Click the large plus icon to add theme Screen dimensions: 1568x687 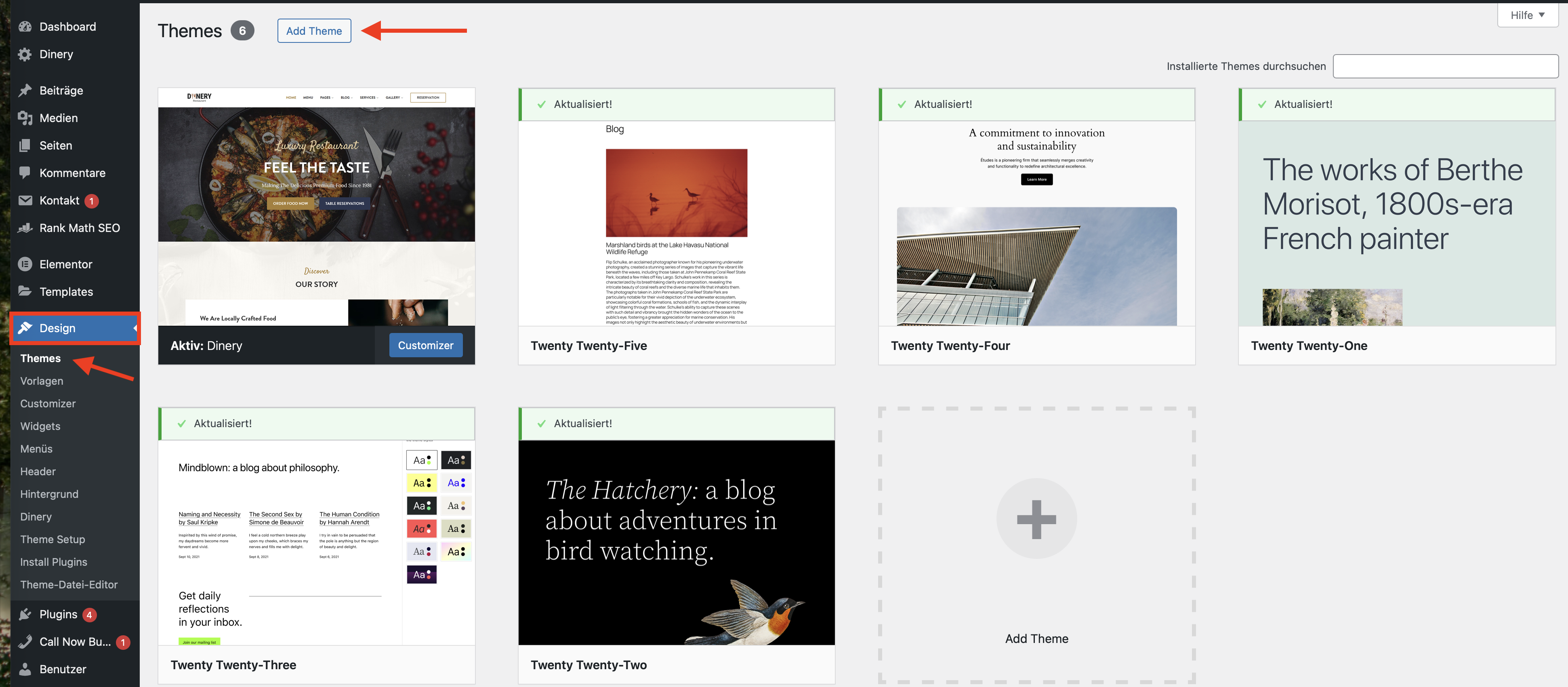point(1036,519)
